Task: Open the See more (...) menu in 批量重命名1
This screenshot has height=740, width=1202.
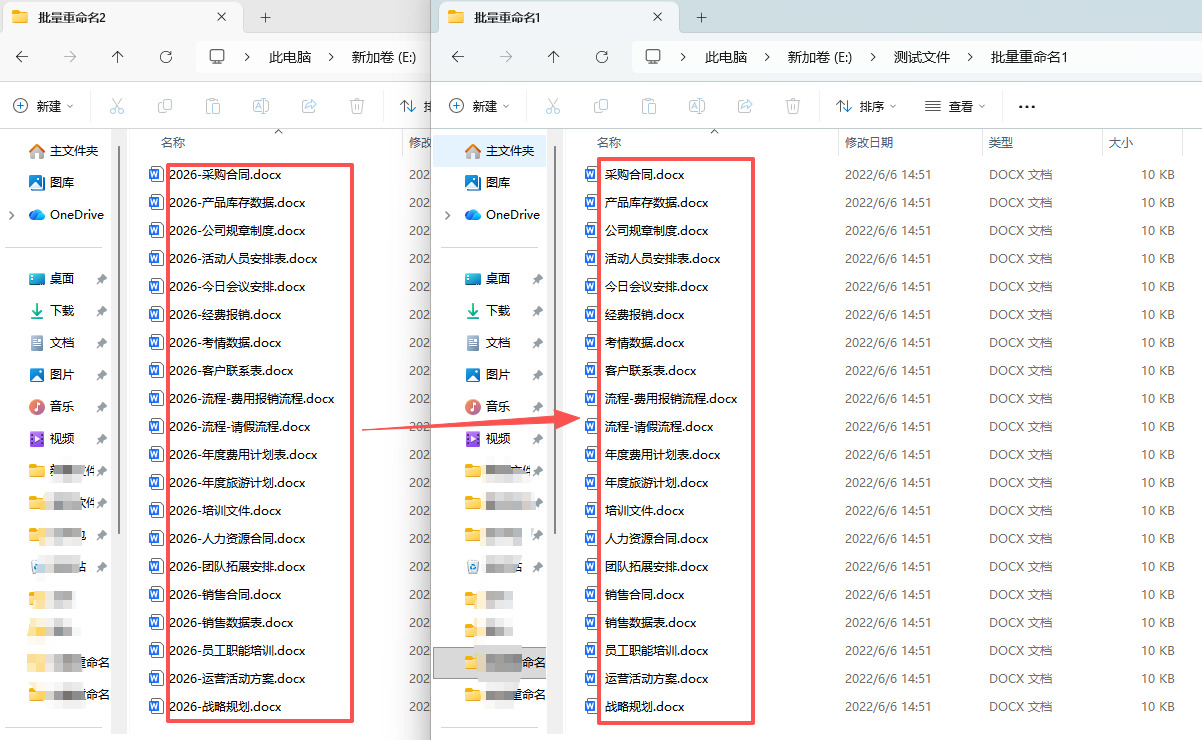Action: tap(1027, 106)
